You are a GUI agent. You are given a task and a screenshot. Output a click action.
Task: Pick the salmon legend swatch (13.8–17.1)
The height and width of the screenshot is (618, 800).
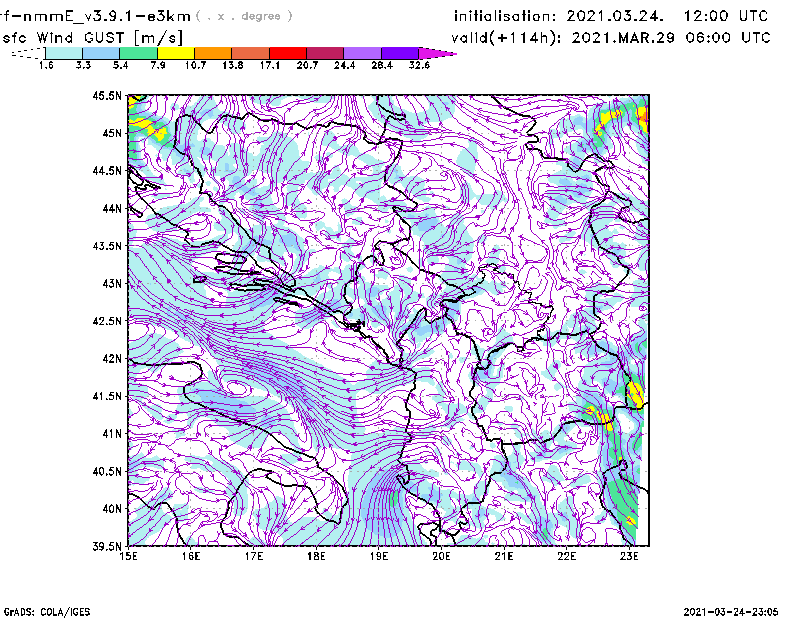pyautogui.click(x=251, y=53)
